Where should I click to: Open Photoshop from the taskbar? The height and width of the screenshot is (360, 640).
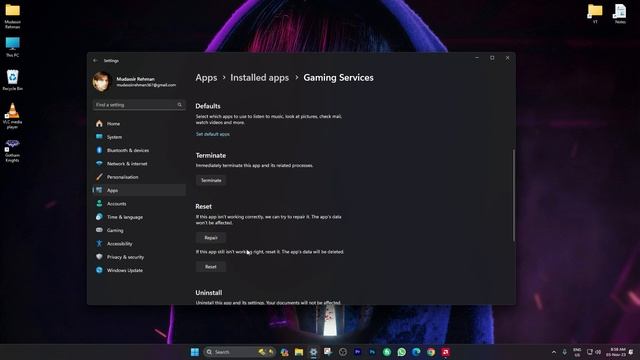pyautogui.click(x=372, y=352)
